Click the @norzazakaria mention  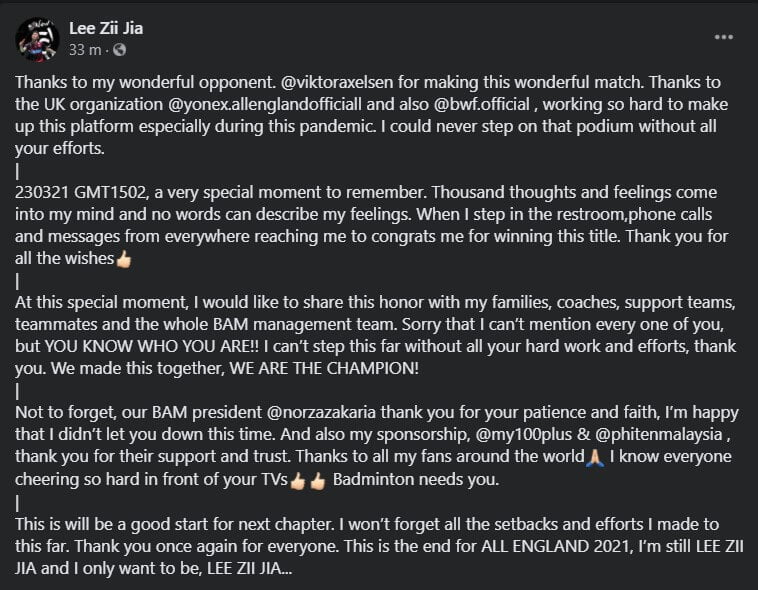pos(321,413)
